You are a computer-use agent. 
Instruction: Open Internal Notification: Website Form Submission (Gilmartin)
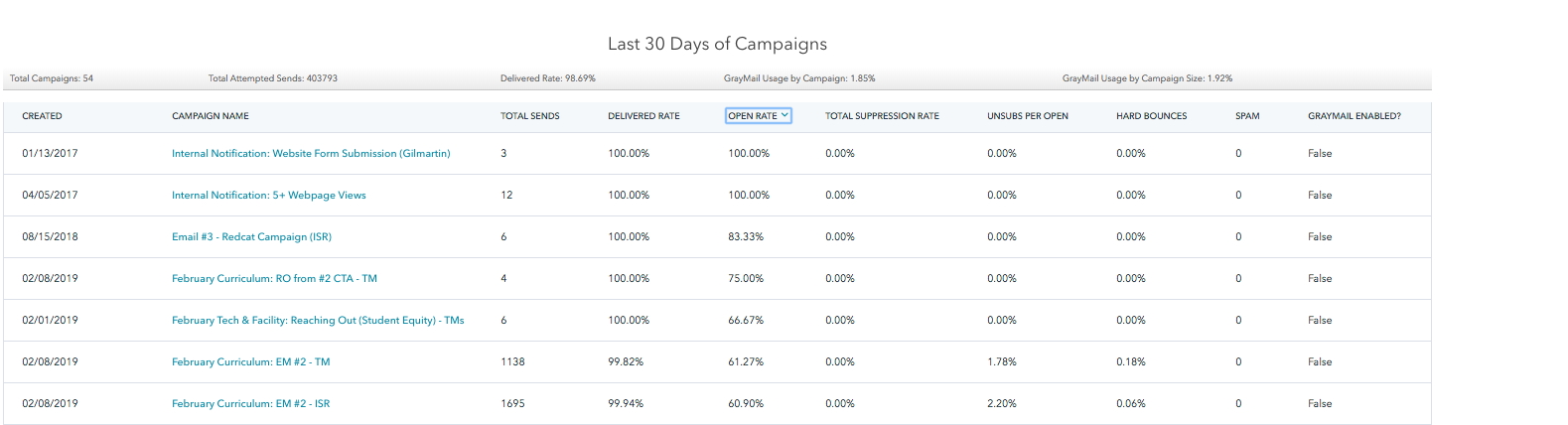click(x=311, y=154)
